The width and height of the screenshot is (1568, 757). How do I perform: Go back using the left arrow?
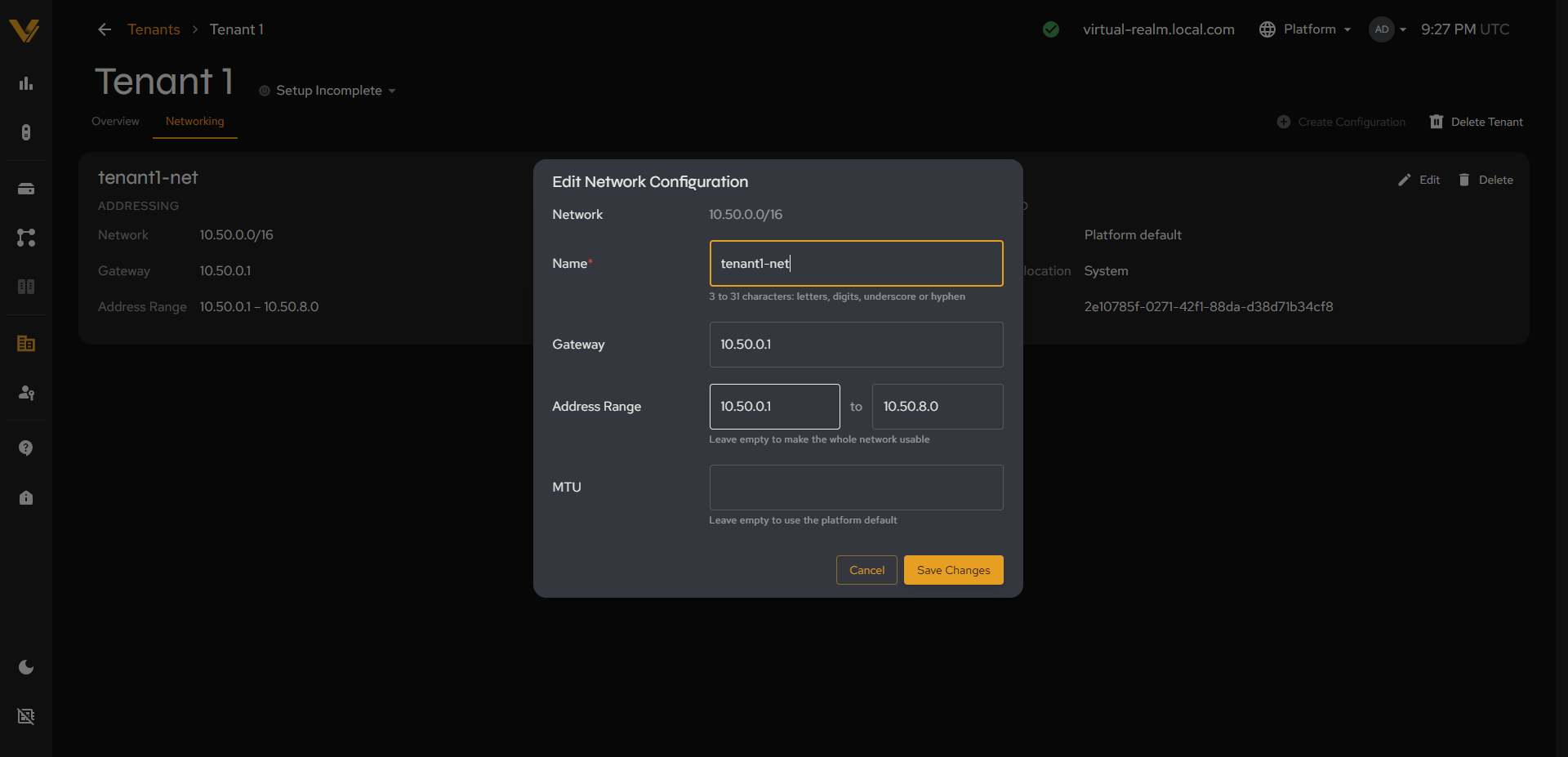click(x=105, y=29)
